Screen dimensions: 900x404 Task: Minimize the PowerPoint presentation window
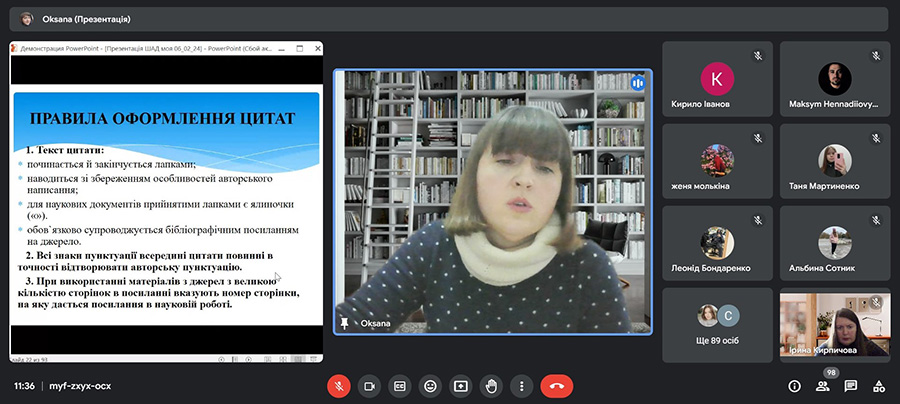coord(281,49)
